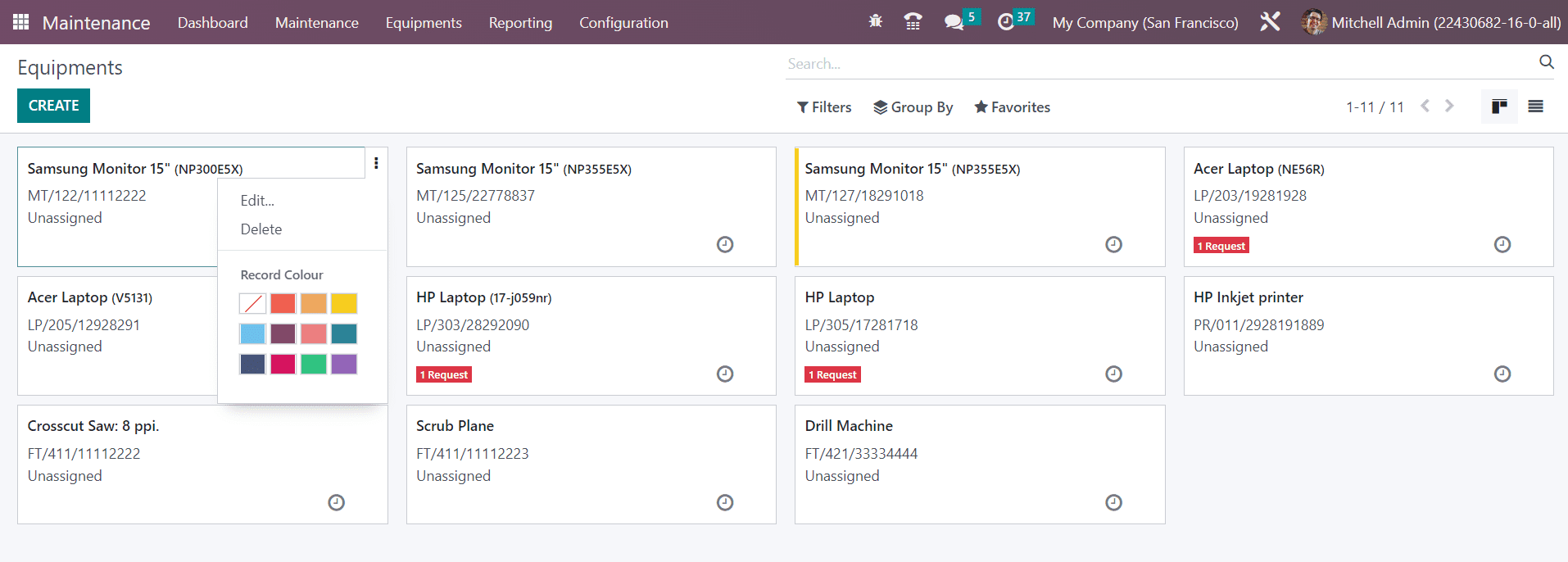Click activity clock on HP Laptop 17-j059nr card
Screen dimensions: 1568x562
pos(725,374)
